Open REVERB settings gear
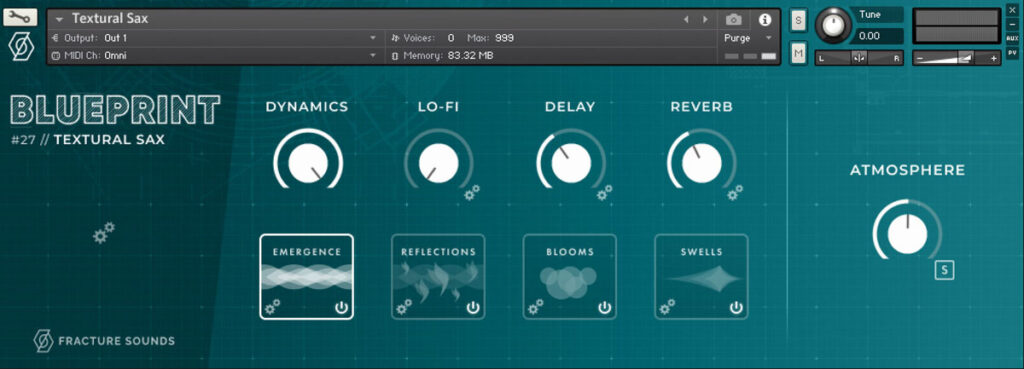1024x369 pixels. point(735,192)
